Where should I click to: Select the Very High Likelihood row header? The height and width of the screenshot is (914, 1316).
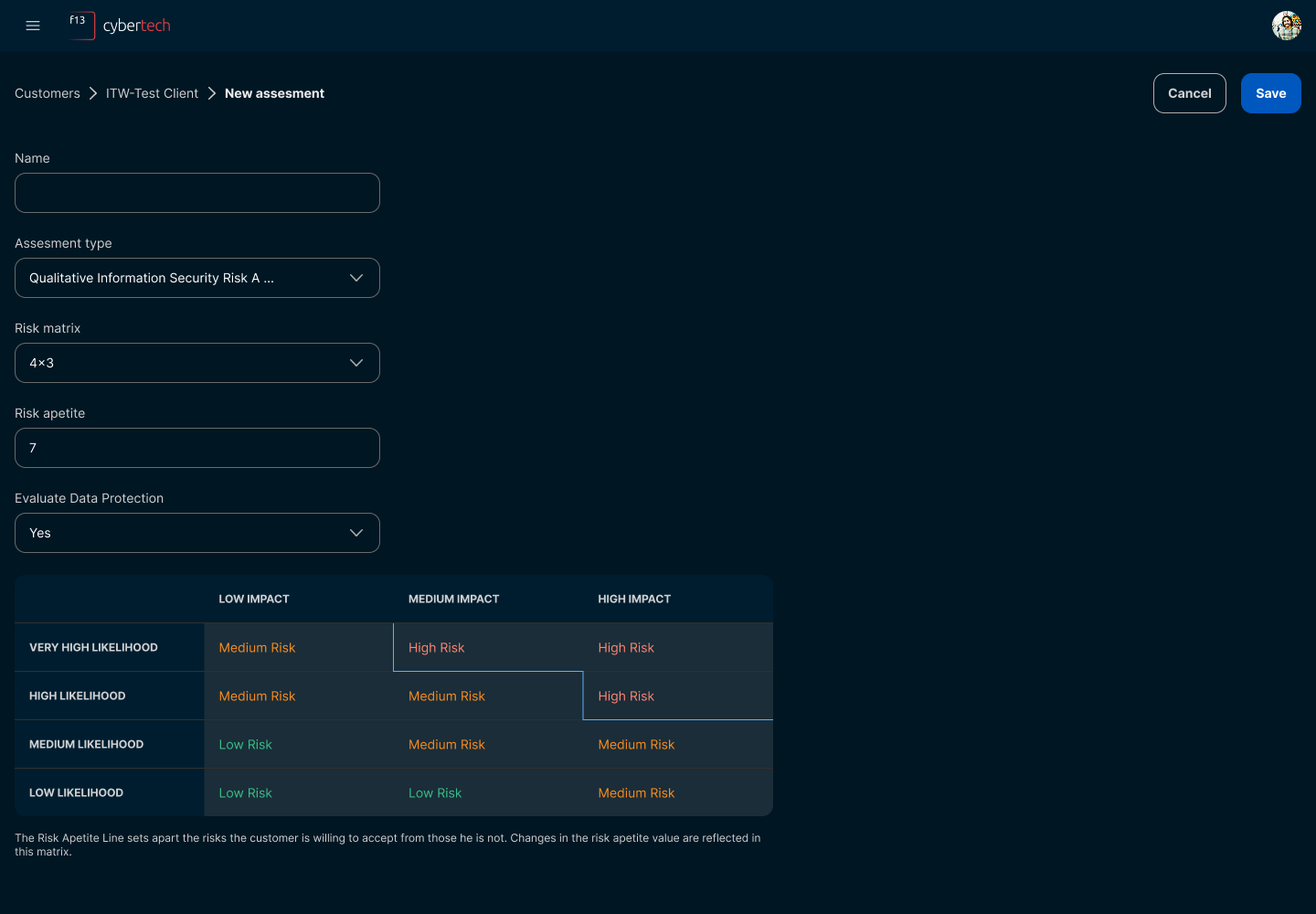pos(93,648)
